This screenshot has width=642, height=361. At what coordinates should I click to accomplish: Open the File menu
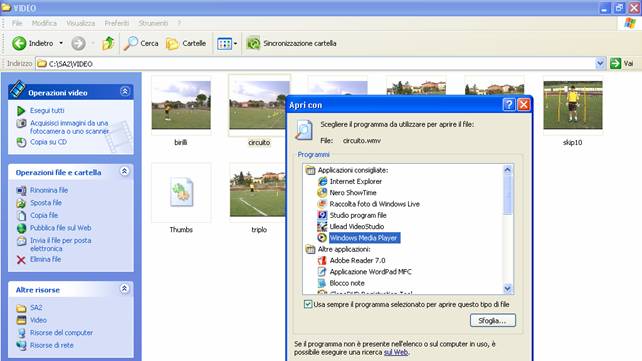coord(17,23)
